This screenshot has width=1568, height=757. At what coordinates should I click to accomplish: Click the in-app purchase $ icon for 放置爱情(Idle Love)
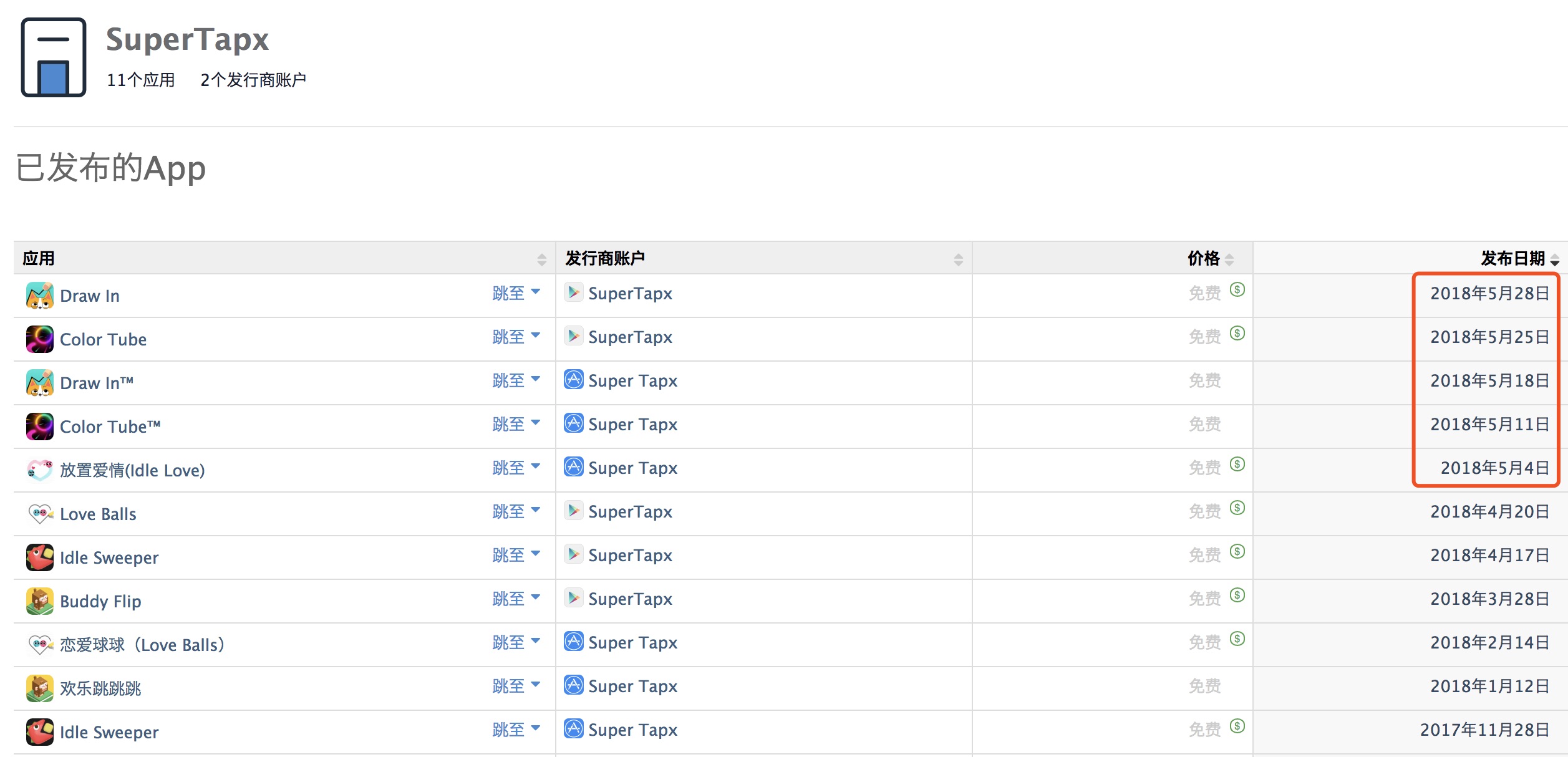click(x=1237, y=464)
